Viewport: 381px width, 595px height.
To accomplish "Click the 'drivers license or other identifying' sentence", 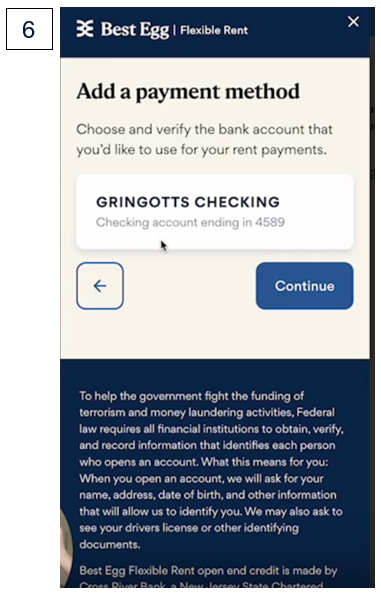I will tap(189, 528).
